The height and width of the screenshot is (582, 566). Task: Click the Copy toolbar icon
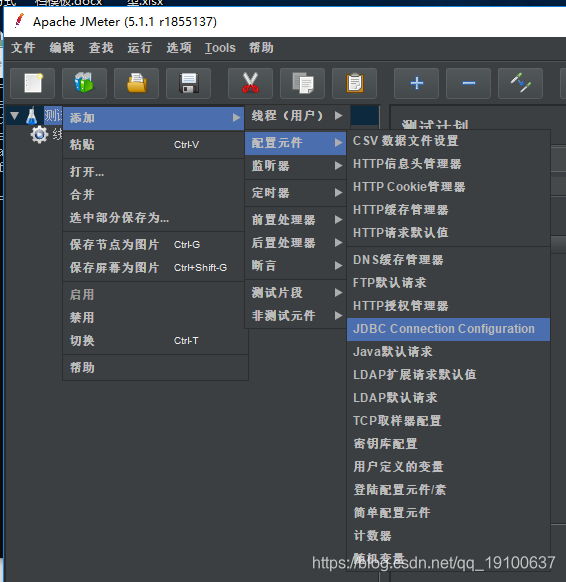302,83
